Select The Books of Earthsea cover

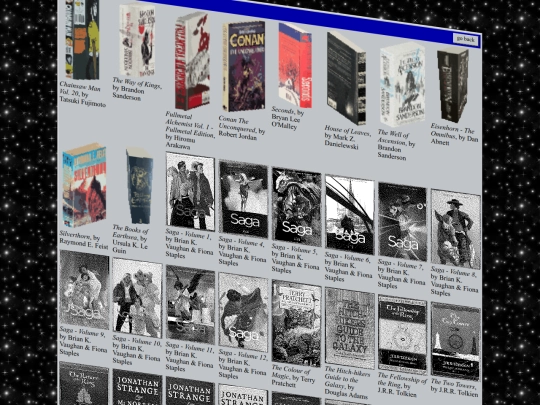pos(139,186)
